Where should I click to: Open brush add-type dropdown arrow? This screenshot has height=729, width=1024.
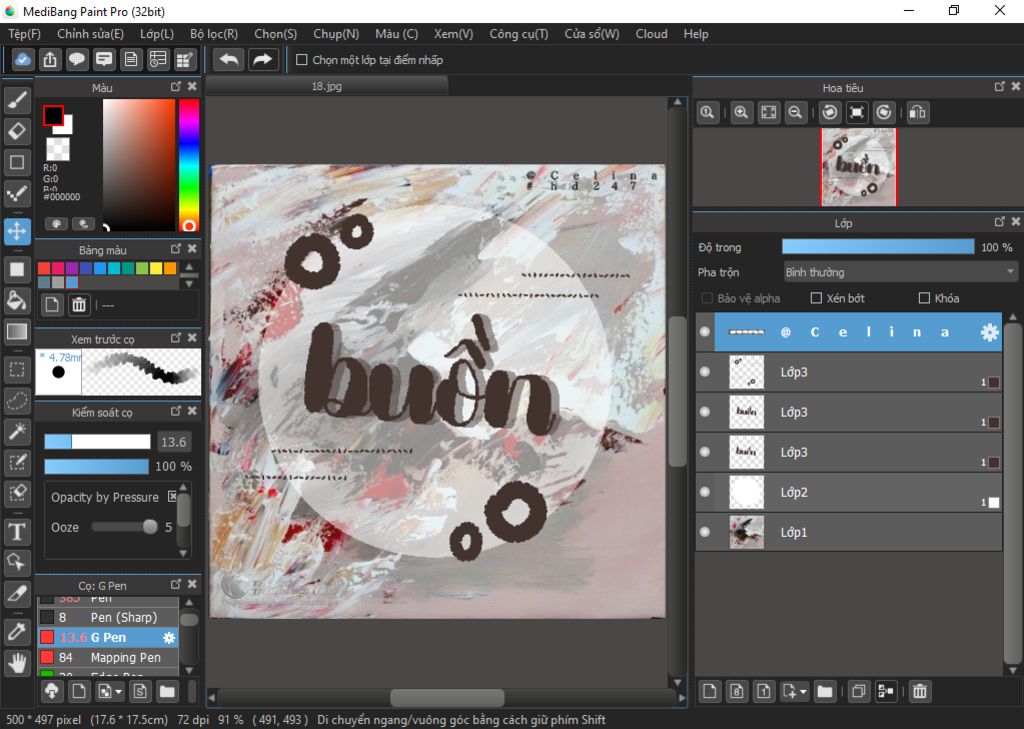coord(118,691)
